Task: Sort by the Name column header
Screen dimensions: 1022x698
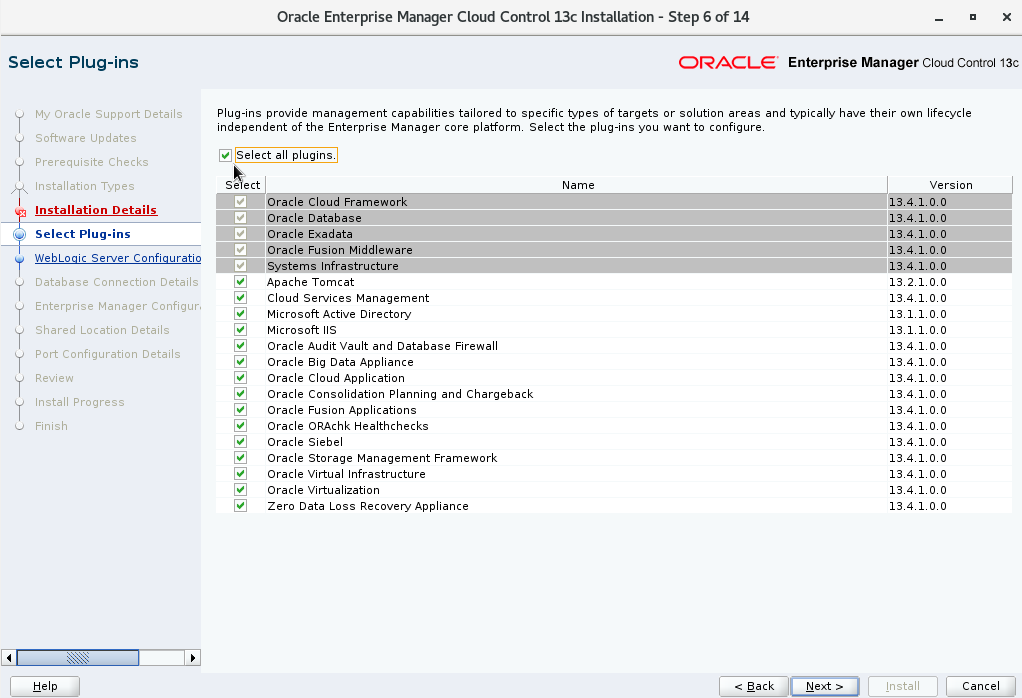Action: pyautogui.click(x=577, y=185)
